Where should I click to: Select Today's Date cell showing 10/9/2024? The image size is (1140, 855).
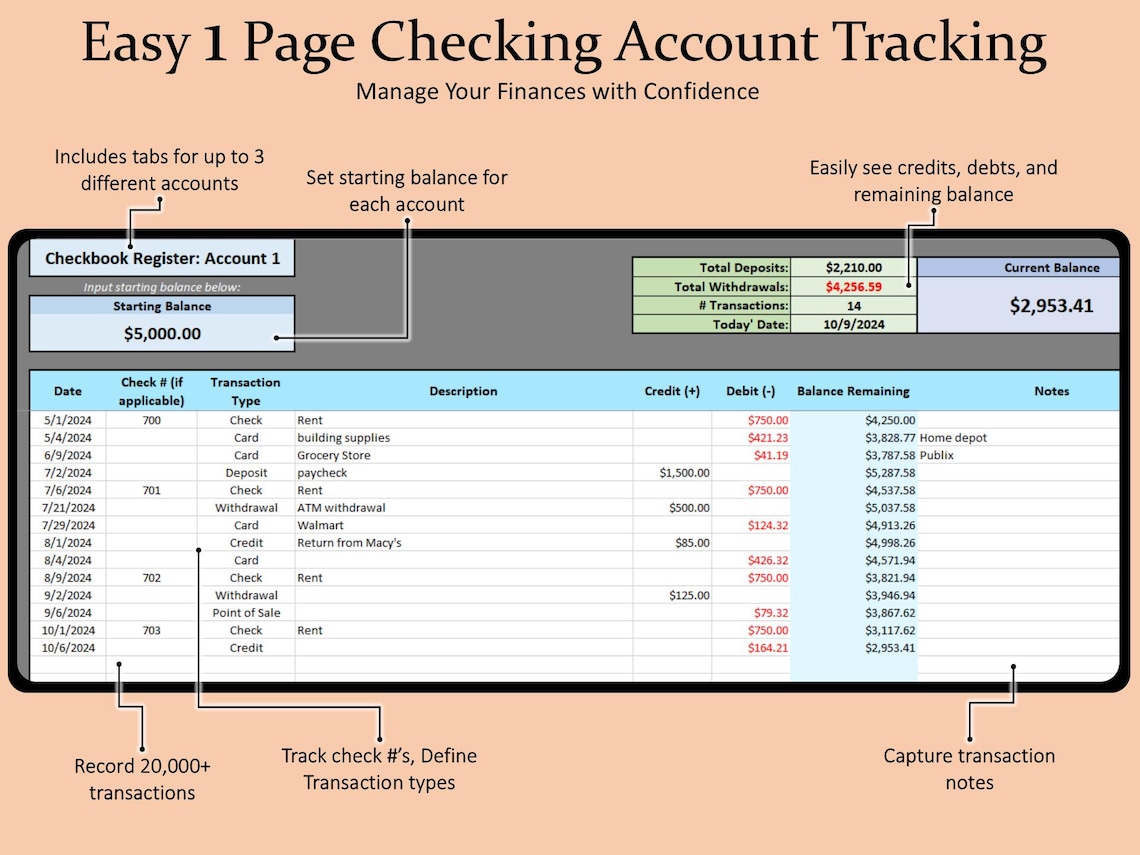[853, 323]
